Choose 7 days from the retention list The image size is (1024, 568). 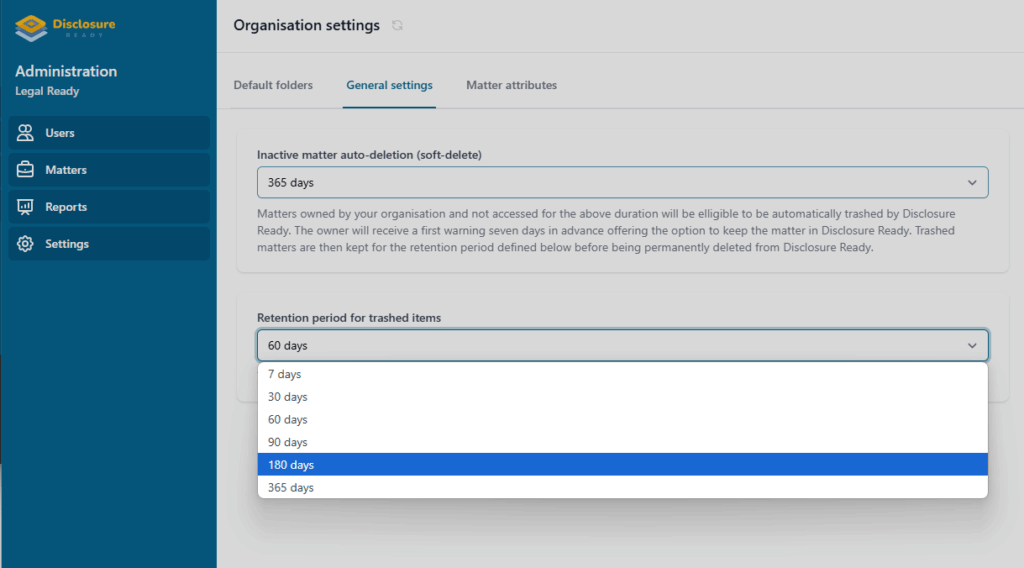tap(284, 374)
